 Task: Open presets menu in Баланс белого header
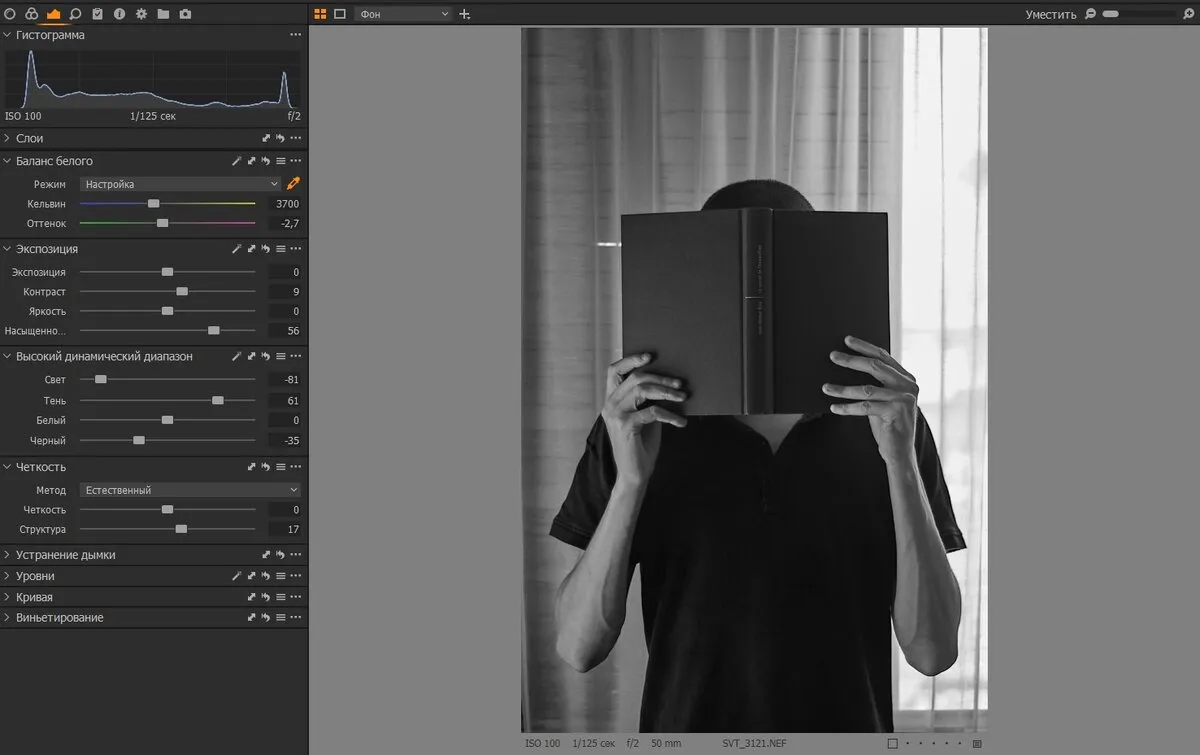pos(281,161)
